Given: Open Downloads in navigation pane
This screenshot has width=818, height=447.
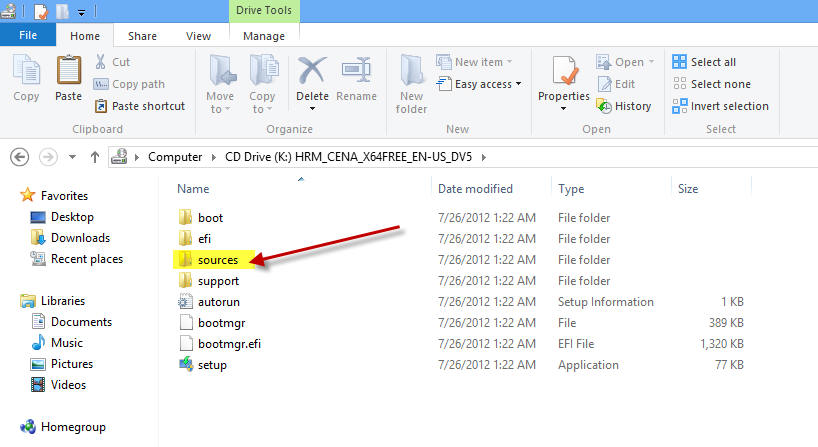Looking at the screenshot, I should click(x=70, y=238).
